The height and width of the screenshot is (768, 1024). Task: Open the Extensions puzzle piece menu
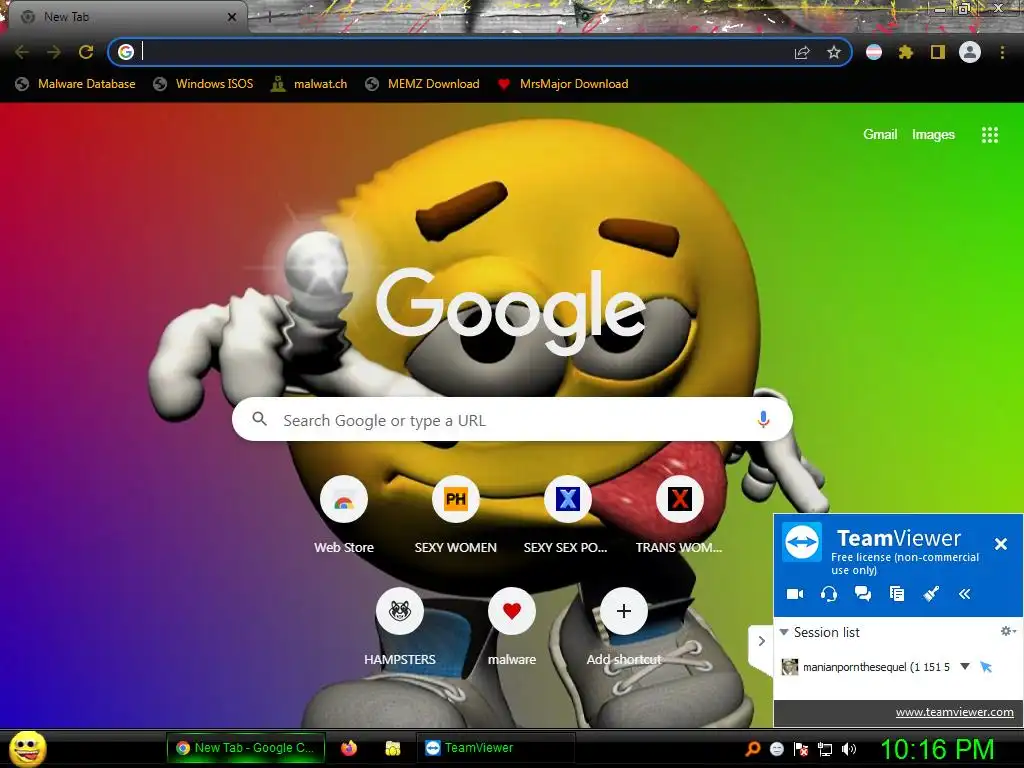coord(906,52)
